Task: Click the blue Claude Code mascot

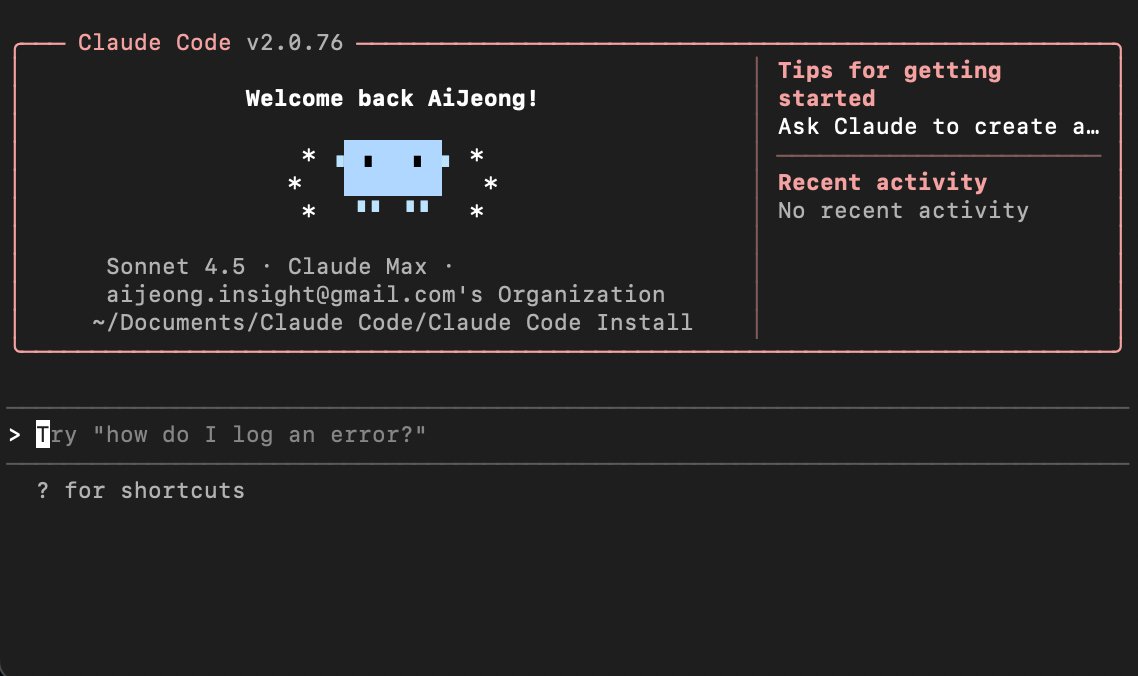Action: pyautogui.click(x=392, y=169)
